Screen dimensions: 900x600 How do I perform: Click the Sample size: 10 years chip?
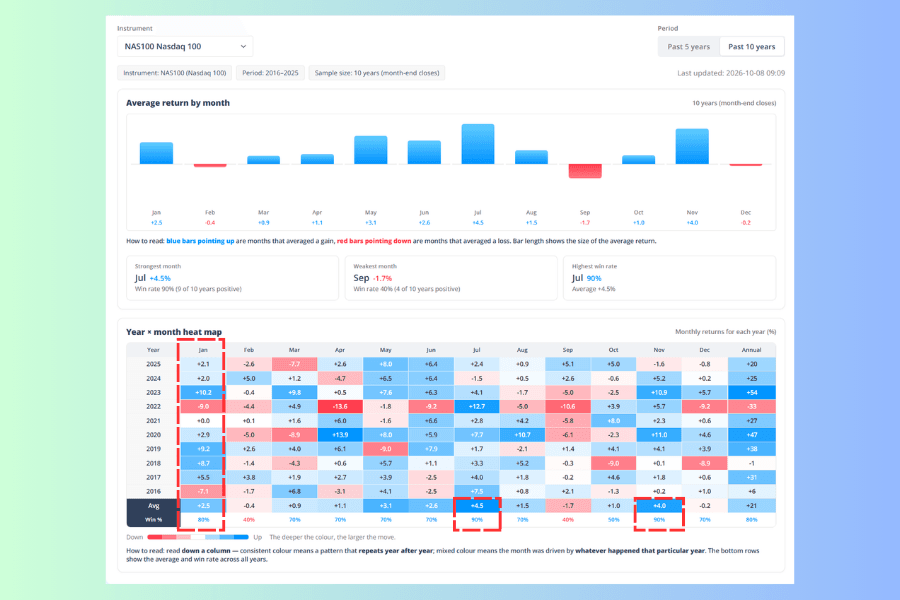click(377, 73)
